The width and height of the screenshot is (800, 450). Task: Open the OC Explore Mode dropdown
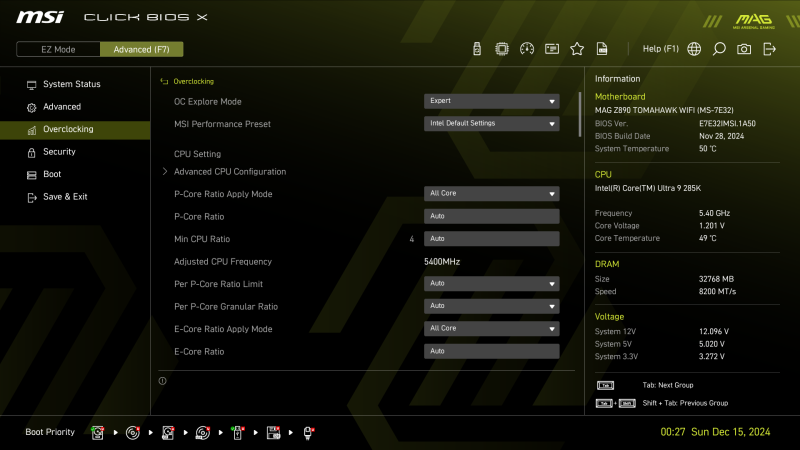click(491, 101)
